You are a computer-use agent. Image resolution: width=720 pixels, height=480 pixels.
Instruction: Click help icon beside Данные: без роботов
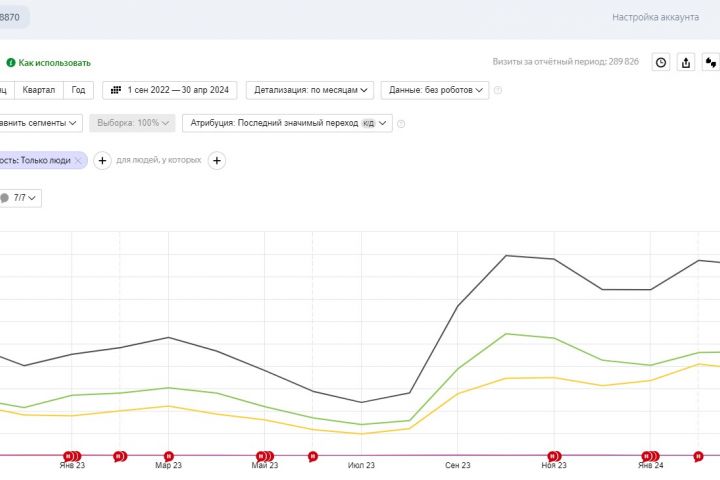(498, 90)
